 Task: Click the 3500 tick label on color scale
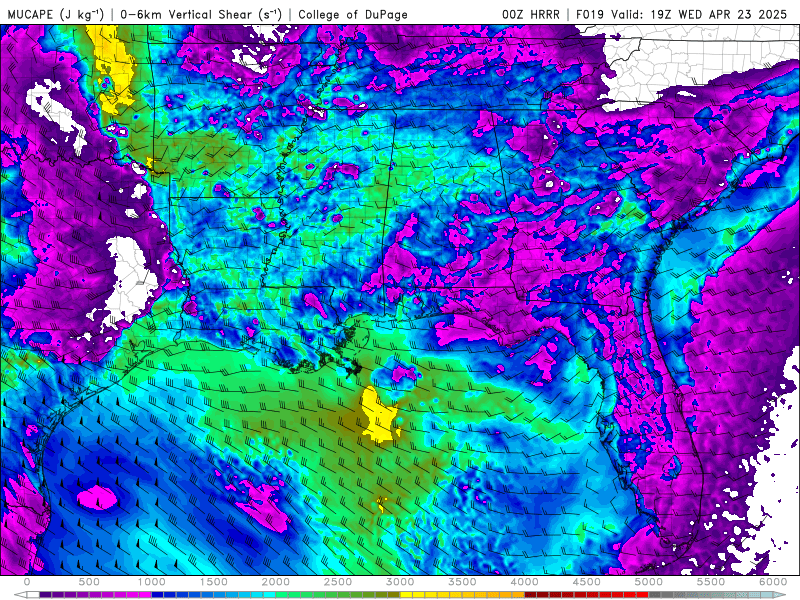pyautogui.click(x=462, y=582)
